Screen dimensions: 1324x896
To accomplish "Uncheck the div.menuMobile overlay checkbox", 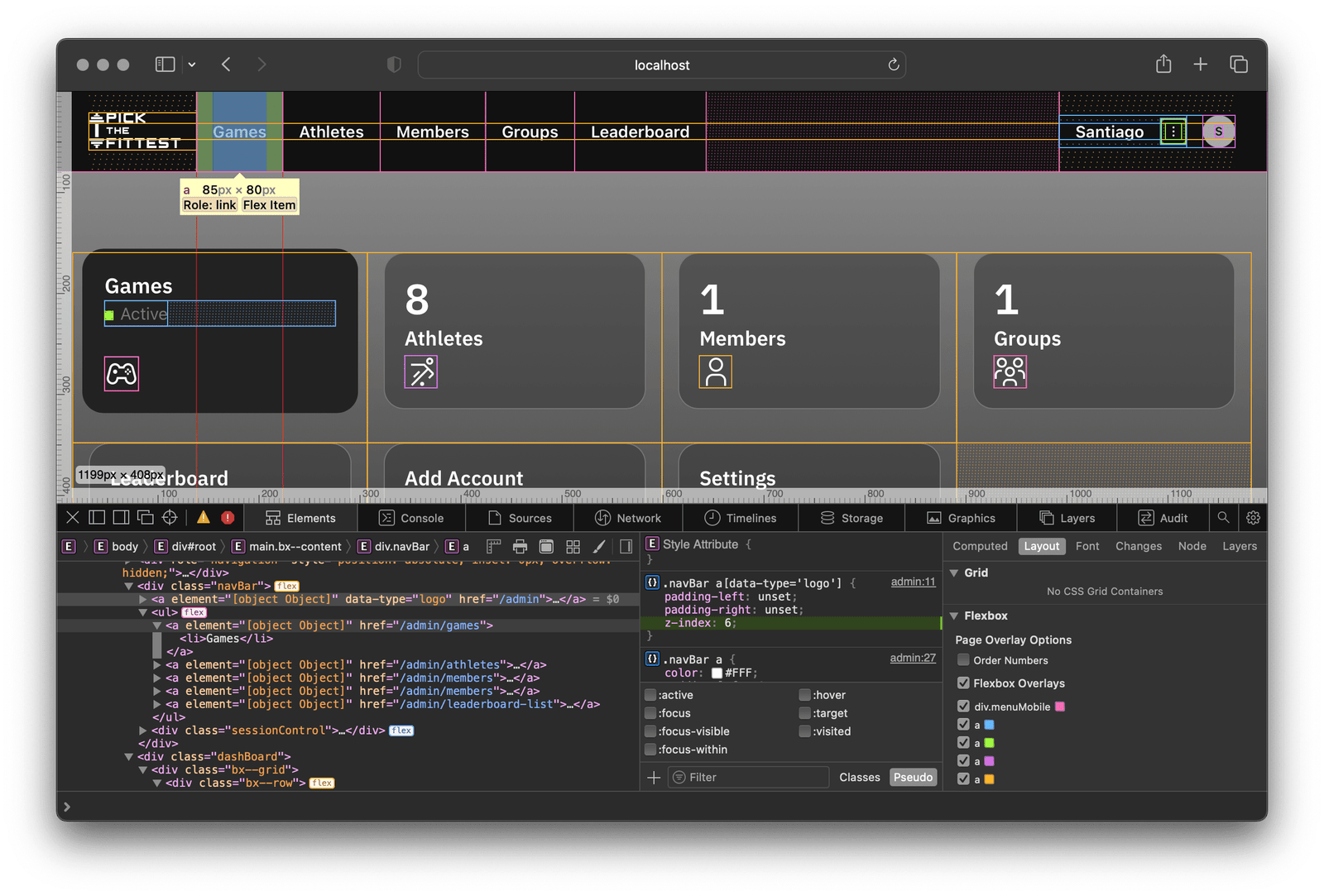I will click(x=963, y=707).
